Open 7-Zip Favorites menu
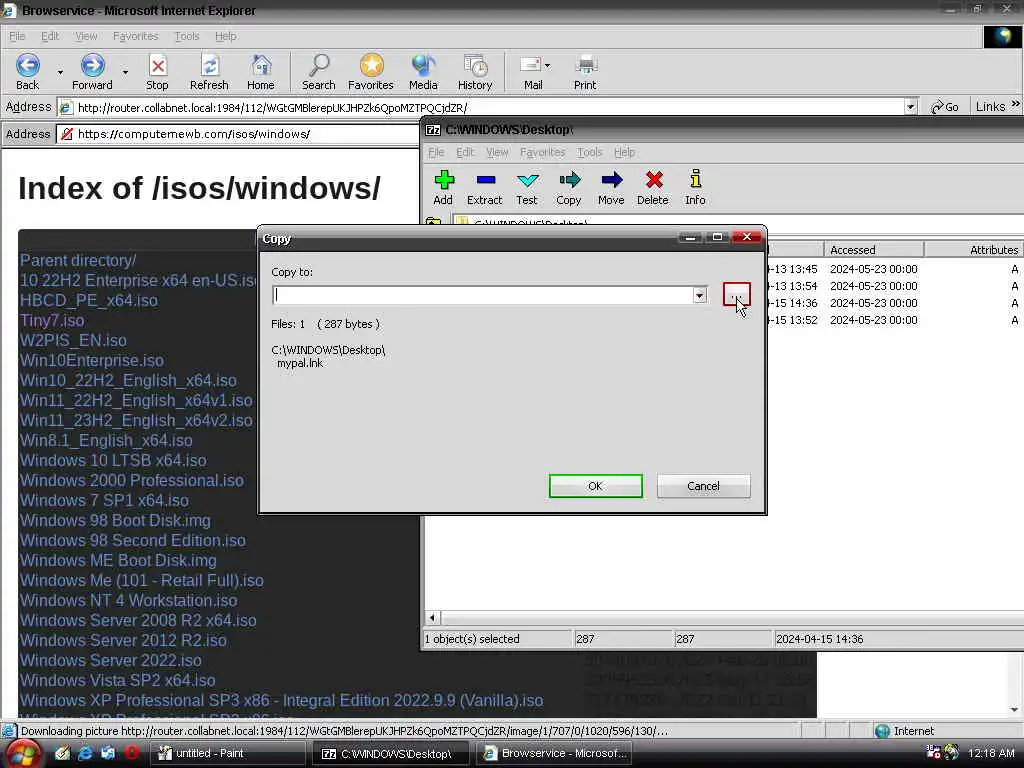The height and width of the screenshot is (768, 1024). [542, 152]
